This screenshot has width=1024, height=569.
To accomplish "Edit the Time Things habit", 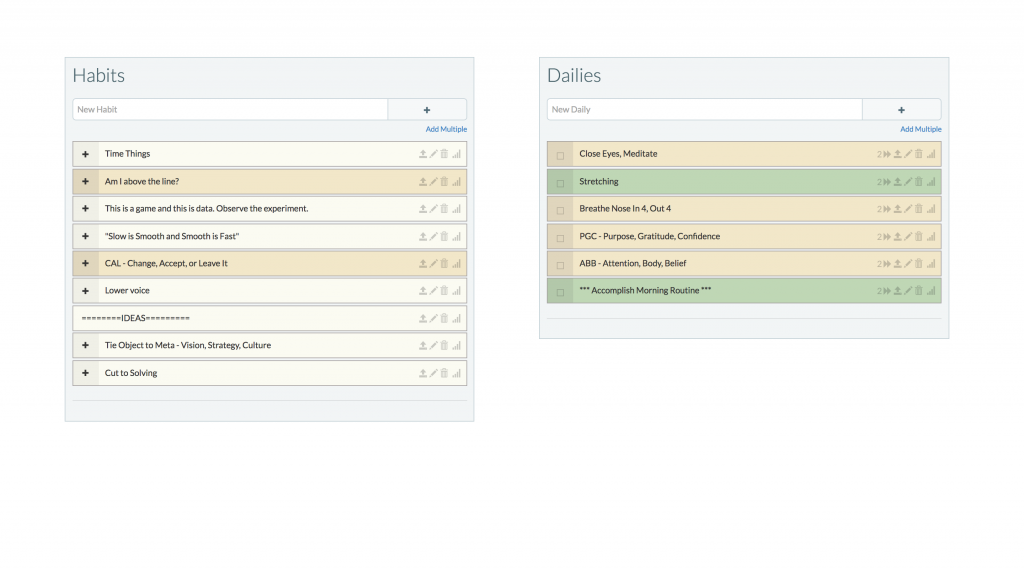I will pos(433,154).
